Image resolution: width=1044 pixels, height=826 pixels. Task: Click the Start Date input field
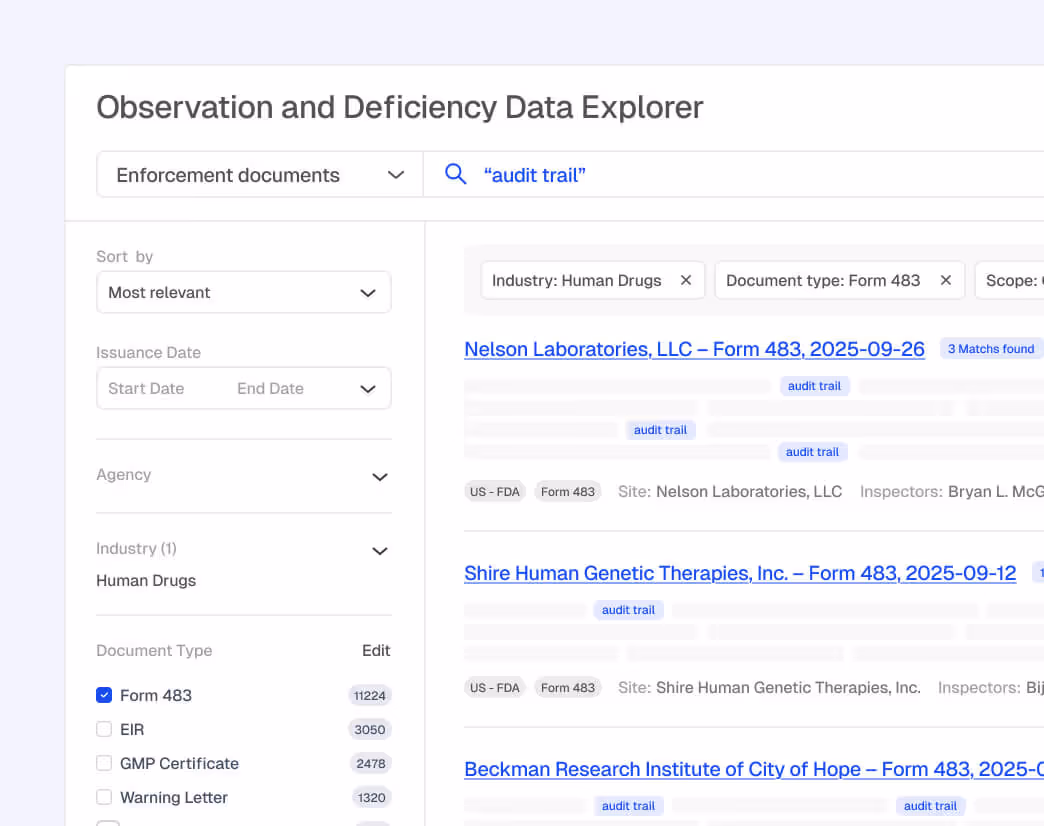pos(145,388)
